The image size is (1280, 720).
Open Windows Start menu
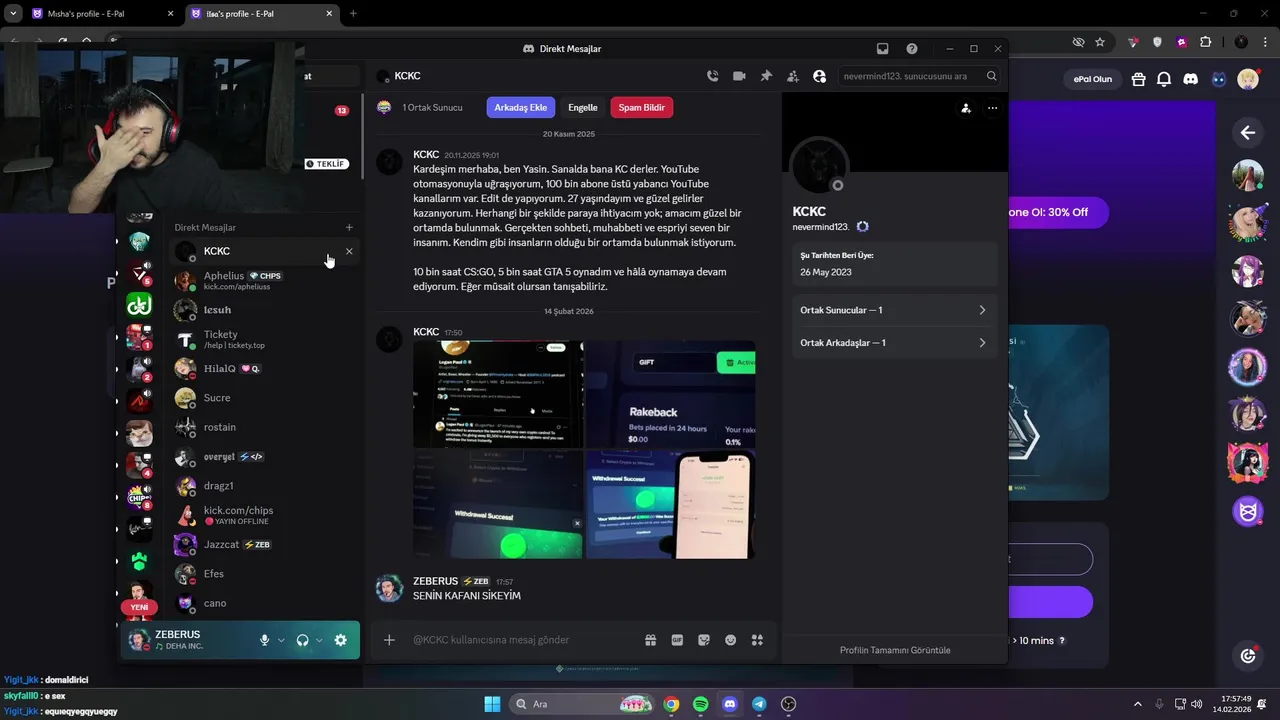pyautogui.click(x=492, y=704)
